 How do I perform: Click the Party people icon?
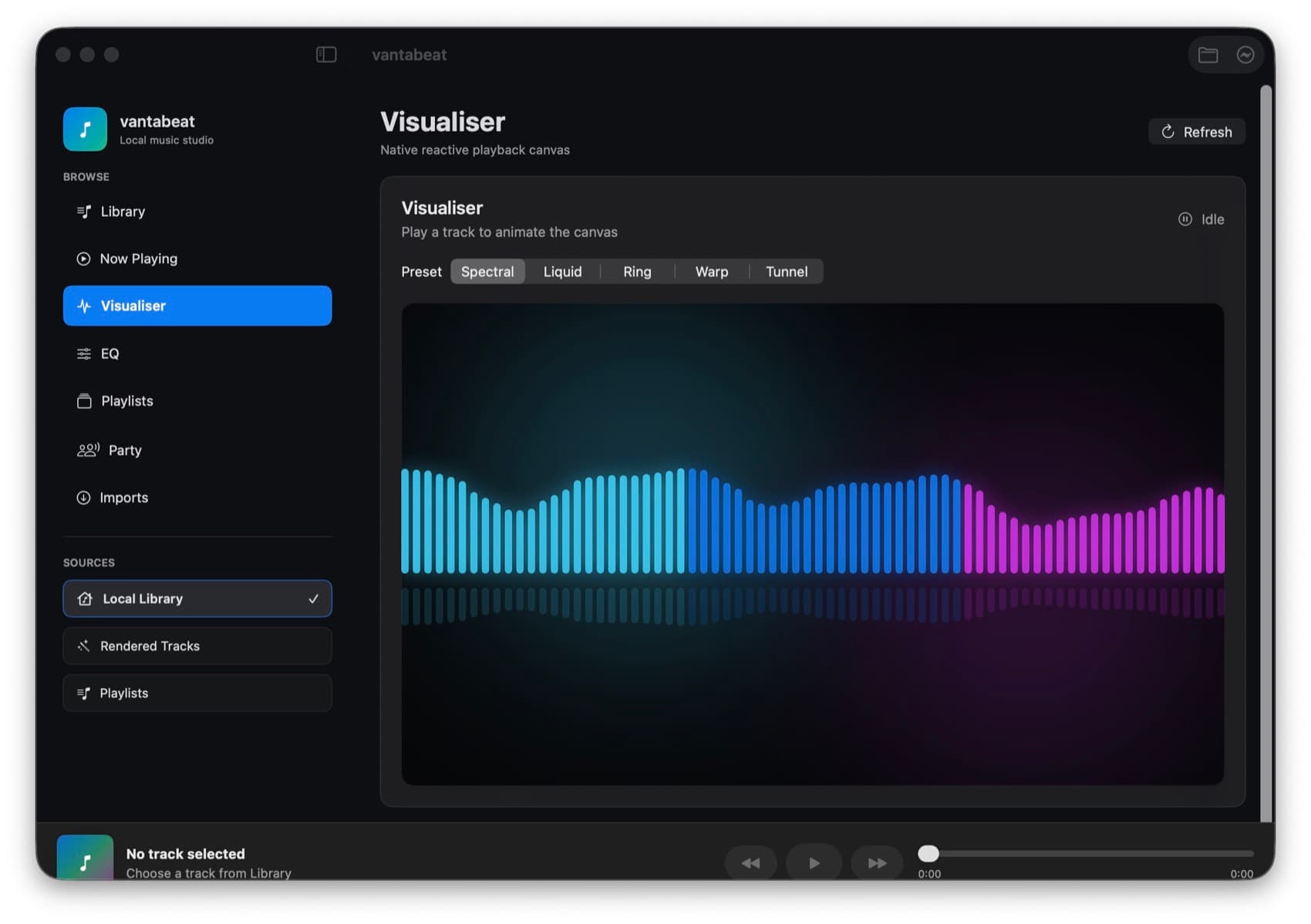(88, 450)
